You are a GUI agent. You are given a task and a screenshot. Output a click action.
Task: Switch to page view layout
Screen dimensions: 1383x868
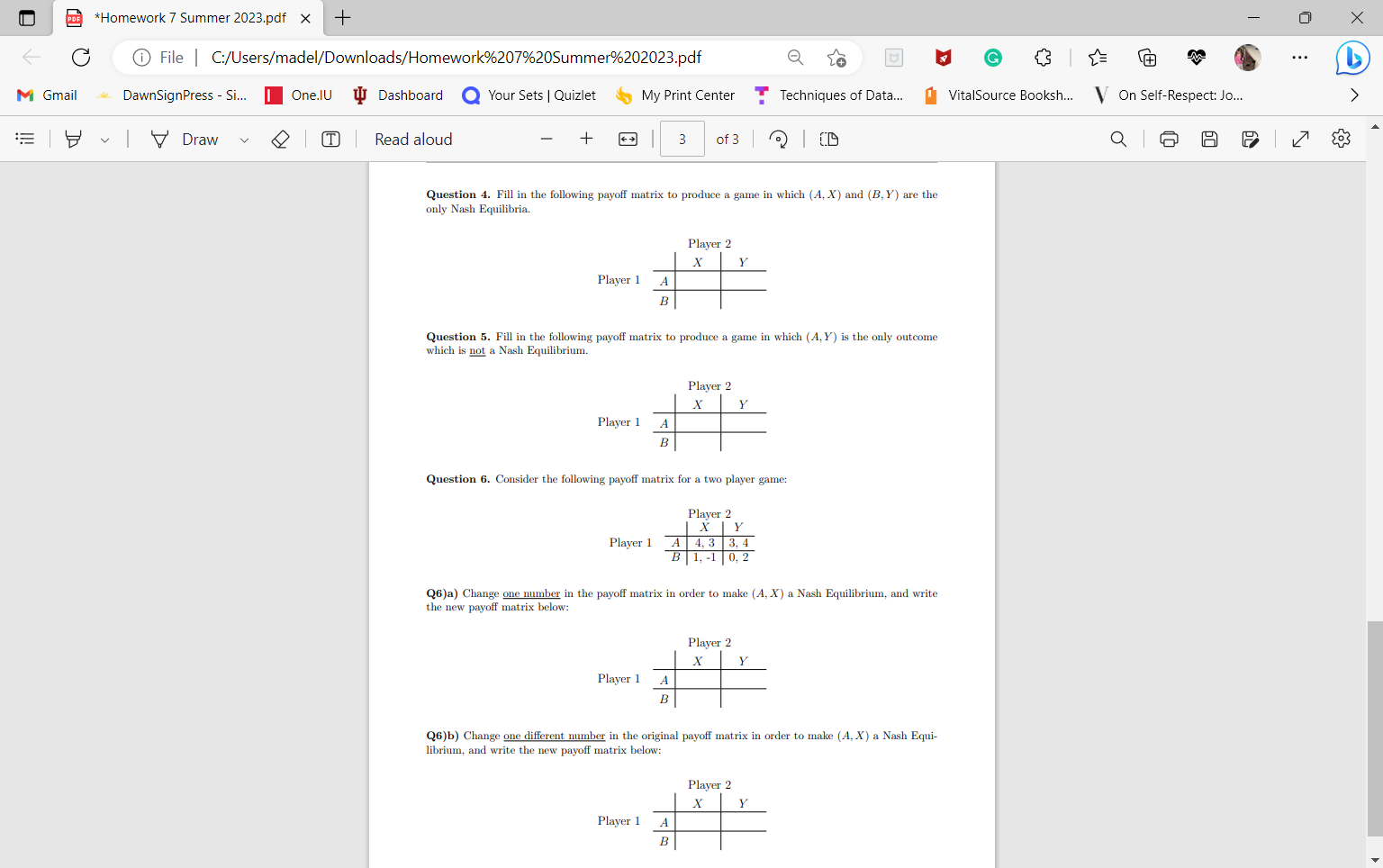coord(829,139)
